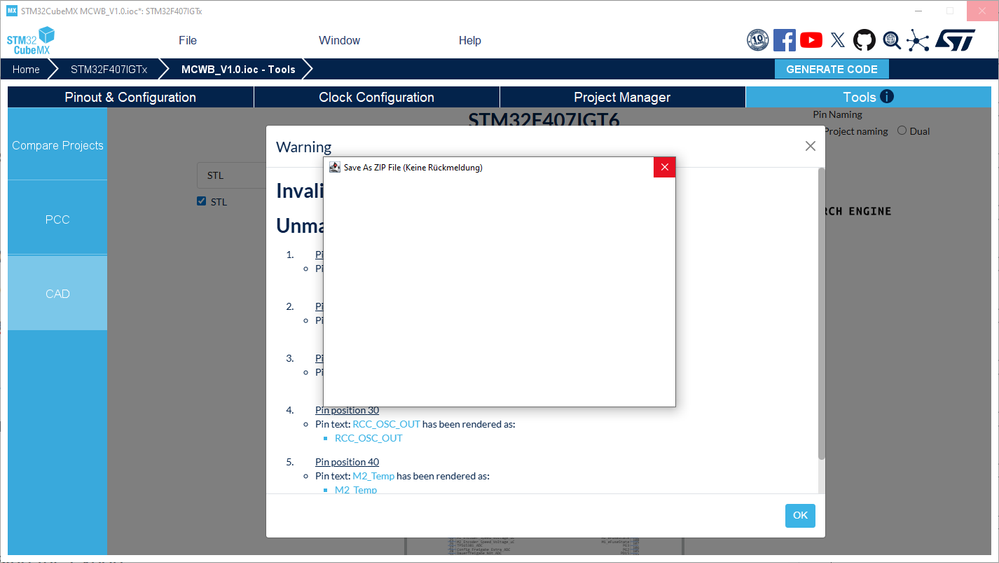
Task: Click the STM32F407IGTx breadcrumb
Action: (108, 69)
